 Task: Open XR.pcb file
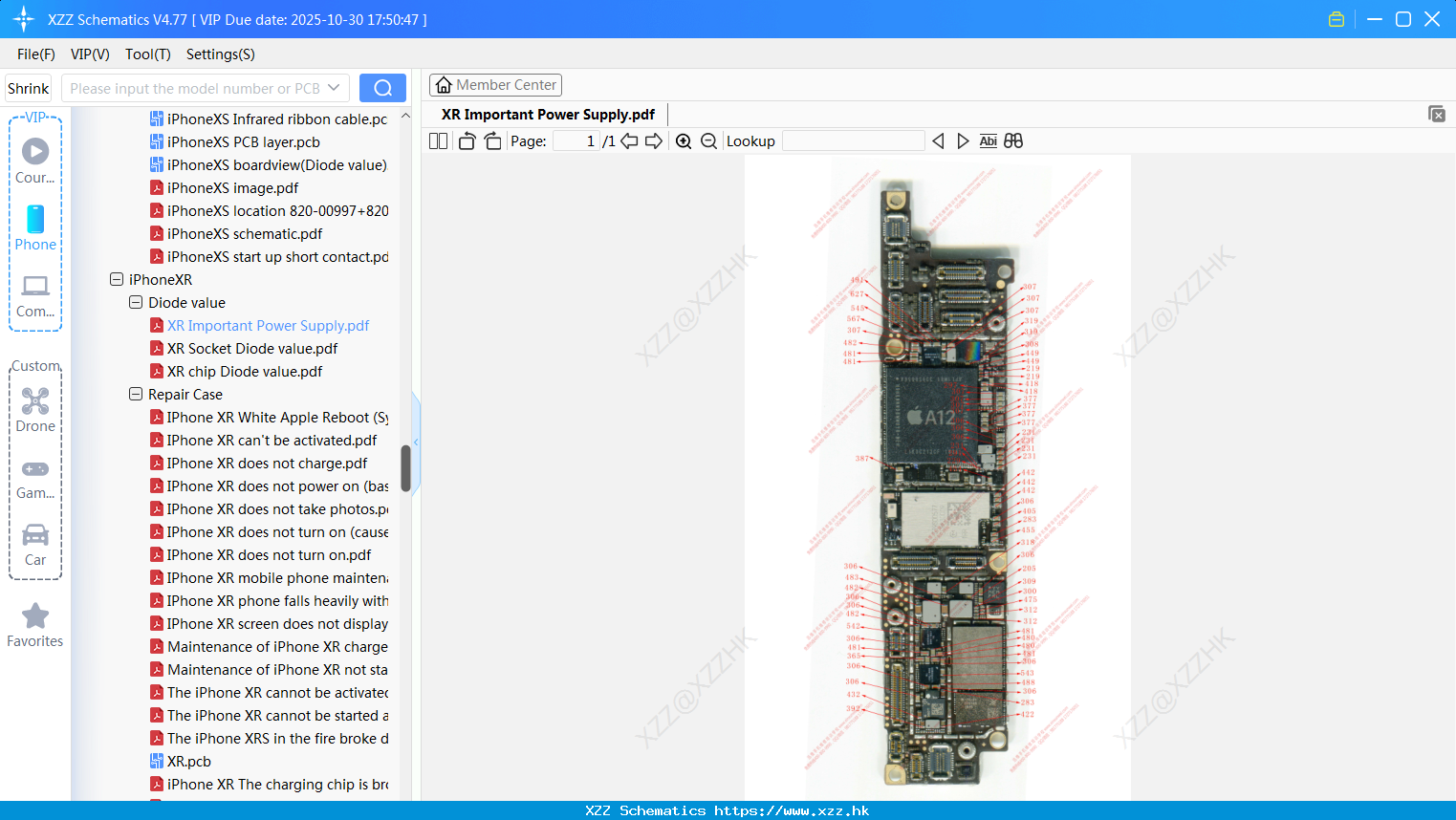pos(189,762)
